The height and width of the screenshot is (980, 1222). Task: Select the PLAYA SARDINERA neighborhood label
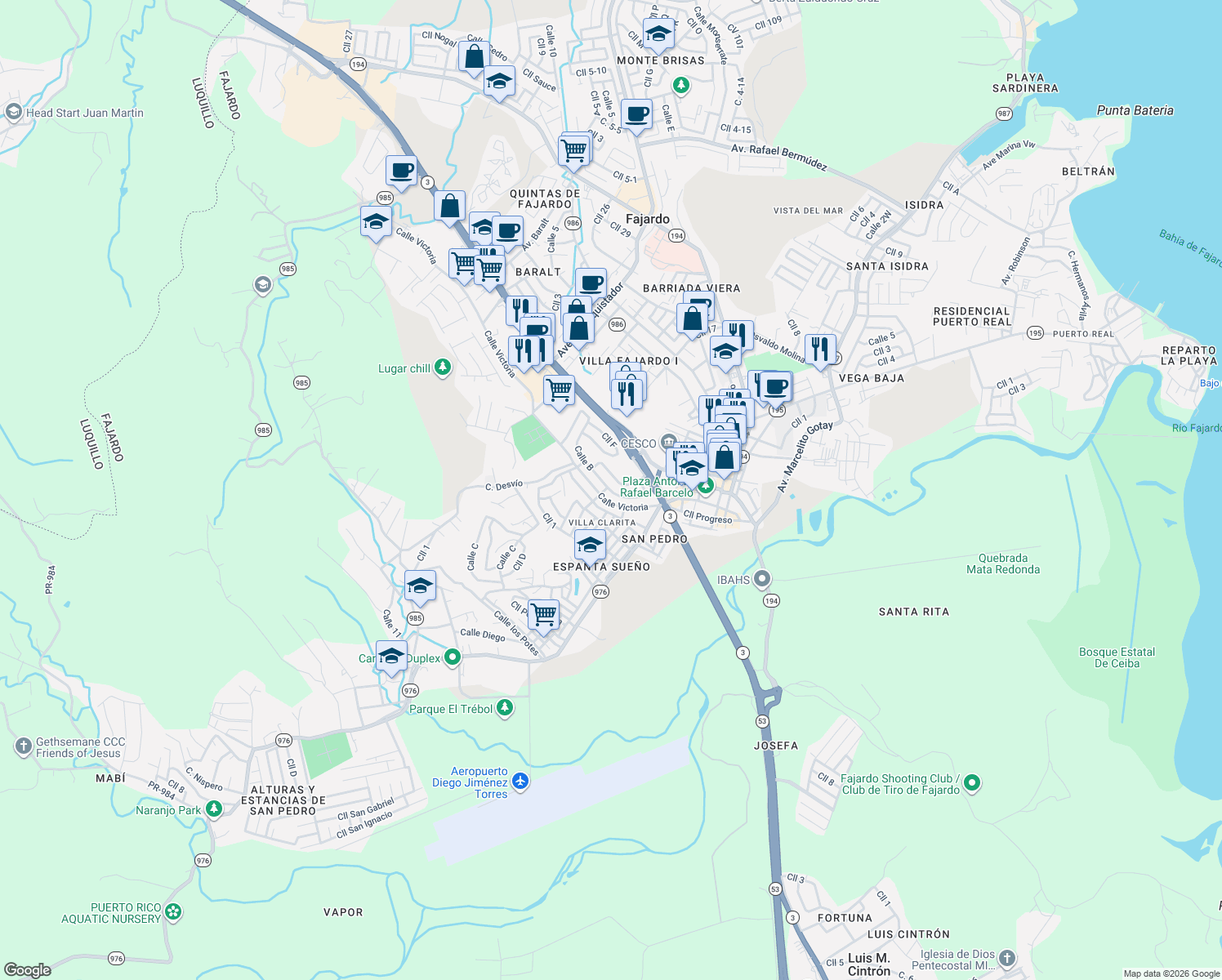1025,82
